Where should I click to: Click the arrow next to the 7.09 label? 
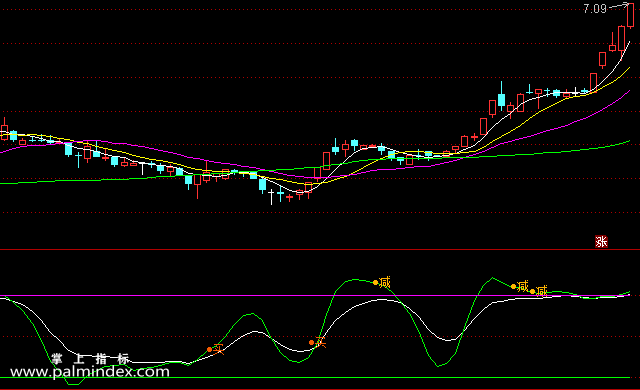pos(619,6)
